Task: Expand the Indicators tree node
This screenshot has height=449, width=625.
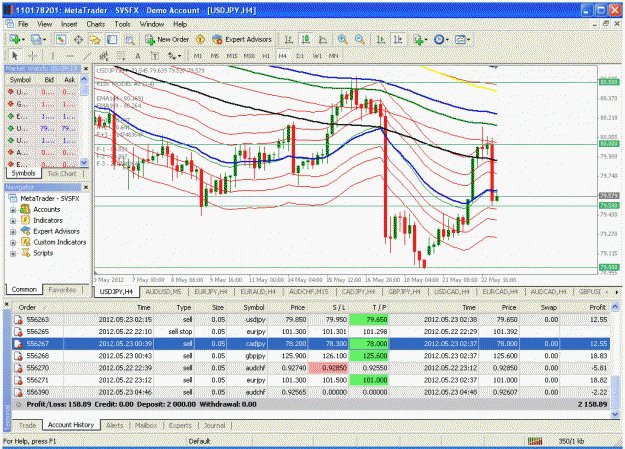Action: click(13, 221)
